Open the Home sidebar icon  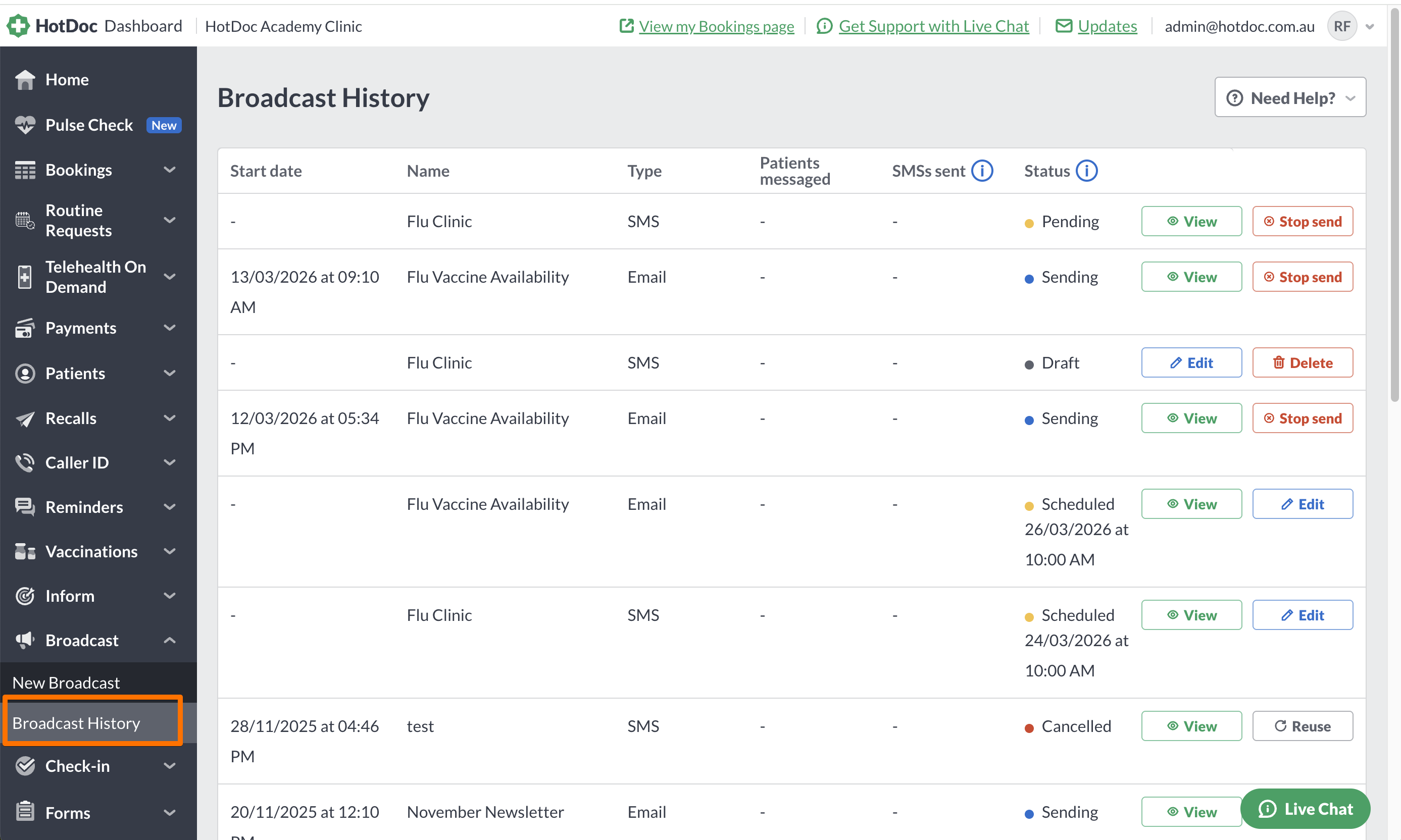[x=25, y=80]
